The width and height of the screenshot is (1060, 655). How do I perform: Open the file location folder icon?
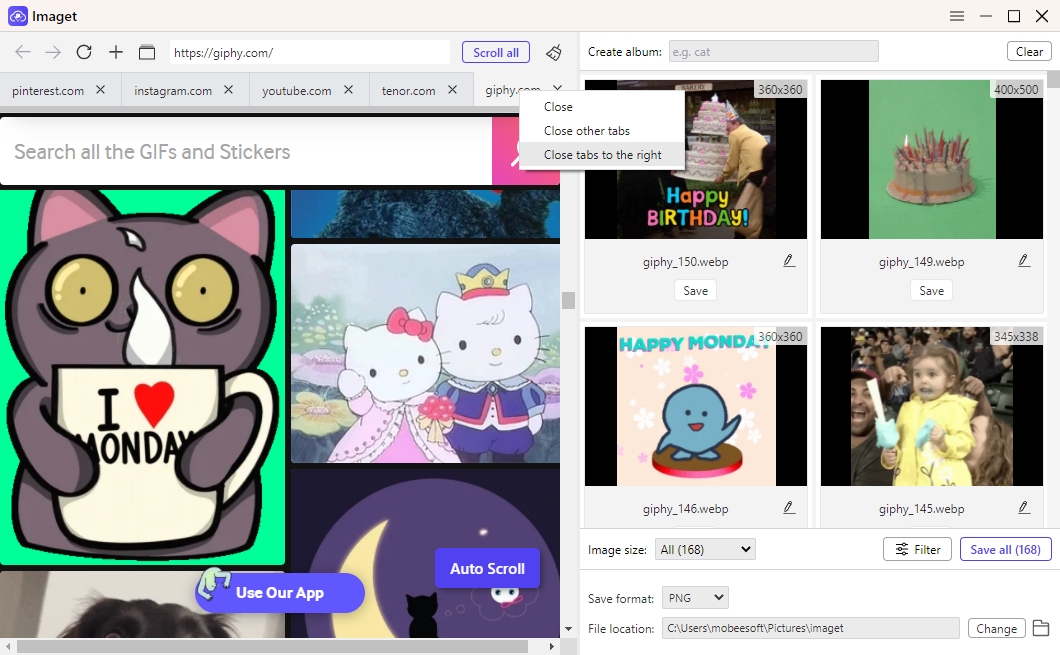click(1041, 628)
